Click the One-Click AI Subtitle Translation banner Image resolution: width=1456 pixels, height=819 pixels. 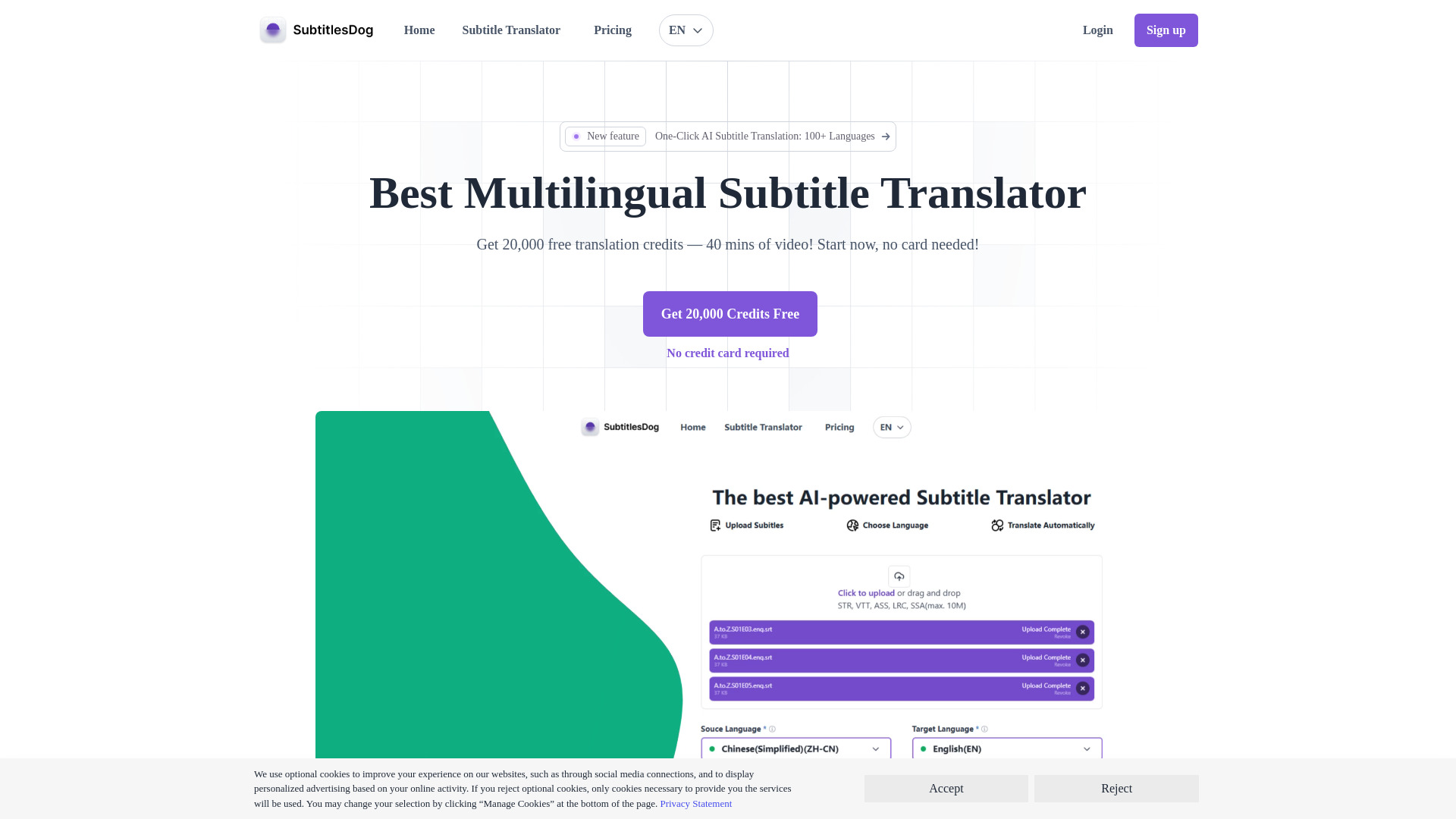[728, 136]
